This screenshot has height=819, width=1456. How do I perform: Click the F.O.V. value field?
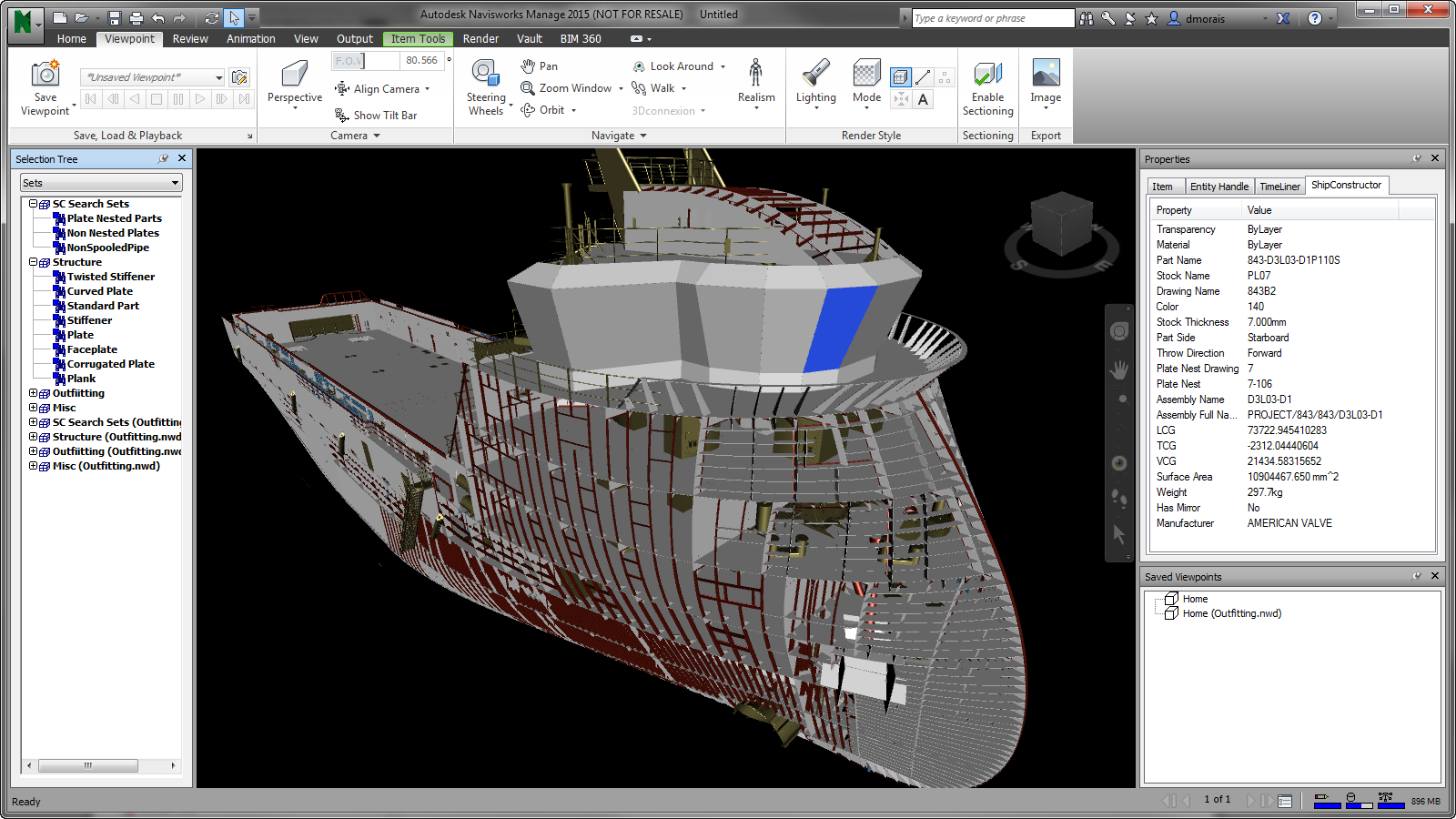click(420, 60)
